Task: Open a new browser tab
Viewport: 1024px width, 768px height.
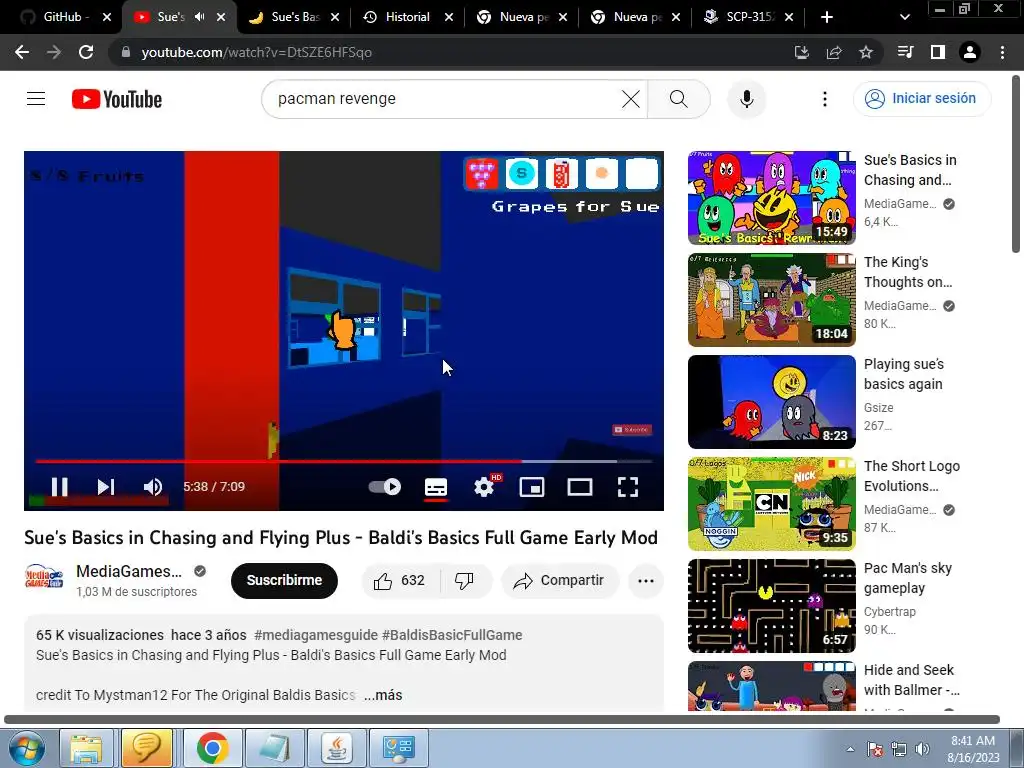Action: click(x=827, y=17)
